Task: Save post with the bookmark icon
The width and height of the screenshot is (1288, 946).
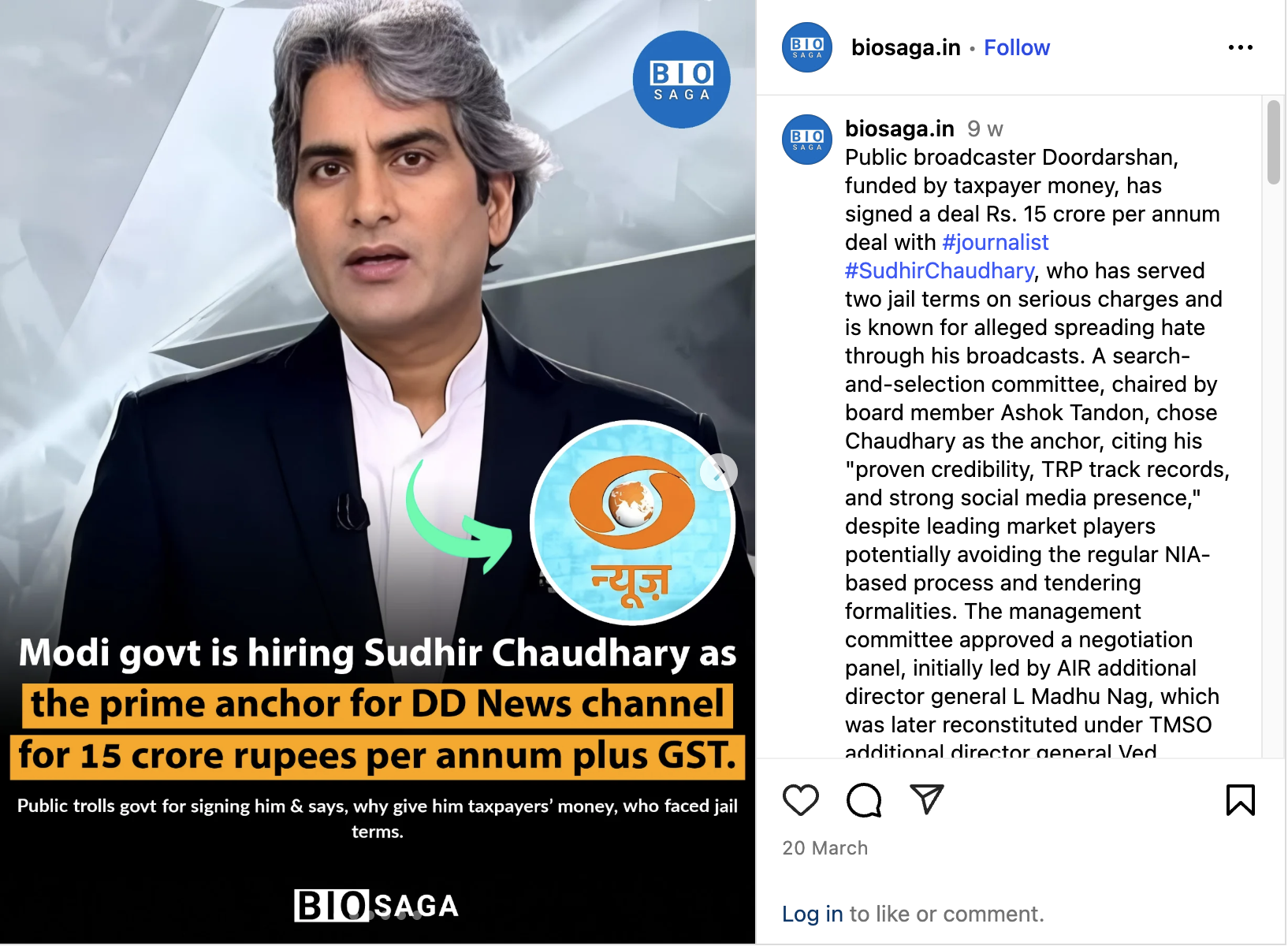Action: (1241, 800)
